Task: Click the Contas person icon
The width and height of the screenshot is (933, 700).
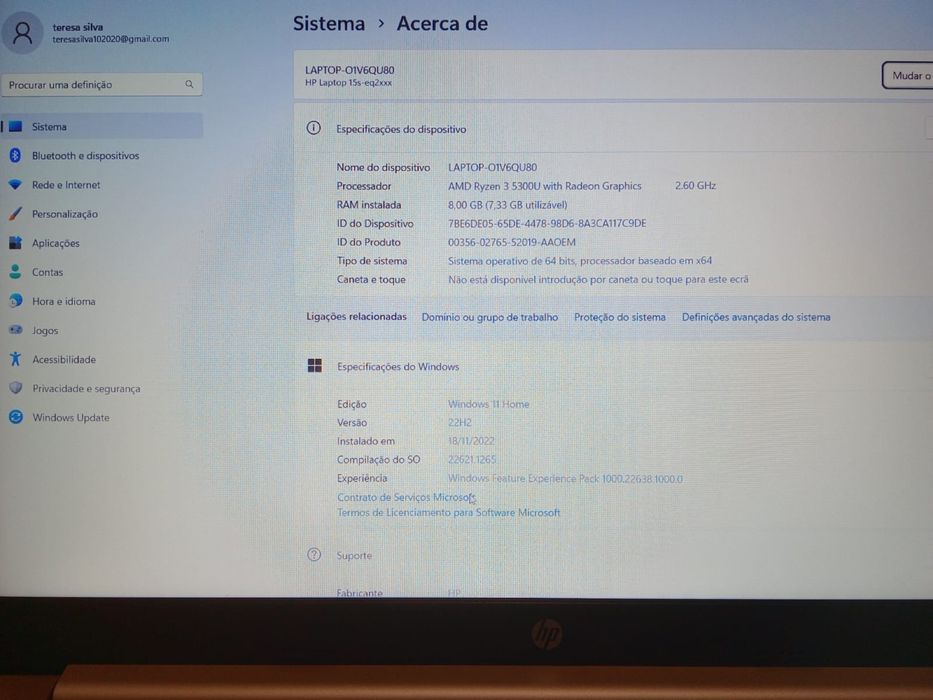Action: (15, 272)
